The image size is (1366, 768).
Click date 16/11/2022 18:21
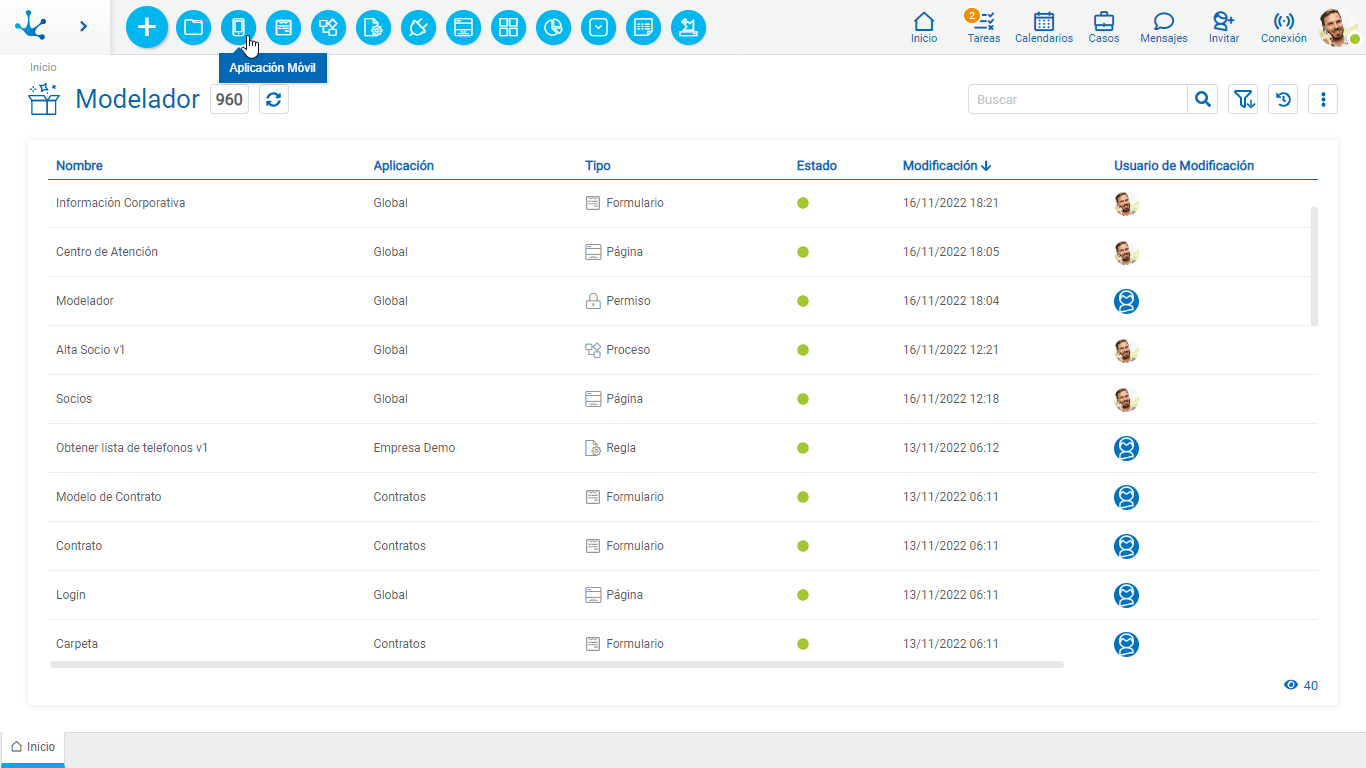(951, 203)
